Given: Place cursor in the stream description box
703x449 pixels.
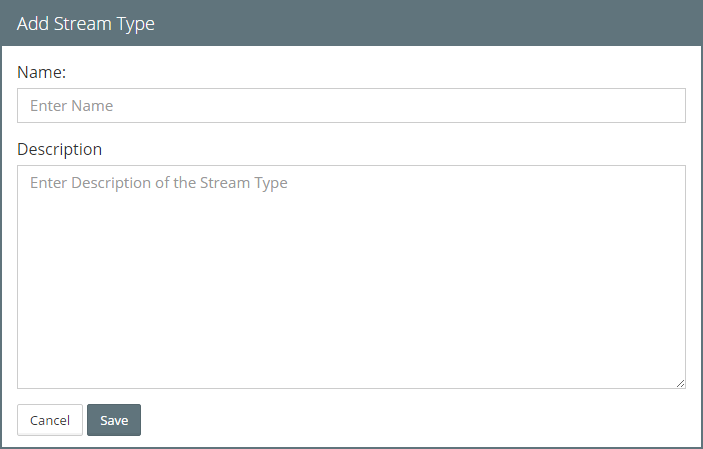Looking at the screenshot, I should (x=351, y=277).
